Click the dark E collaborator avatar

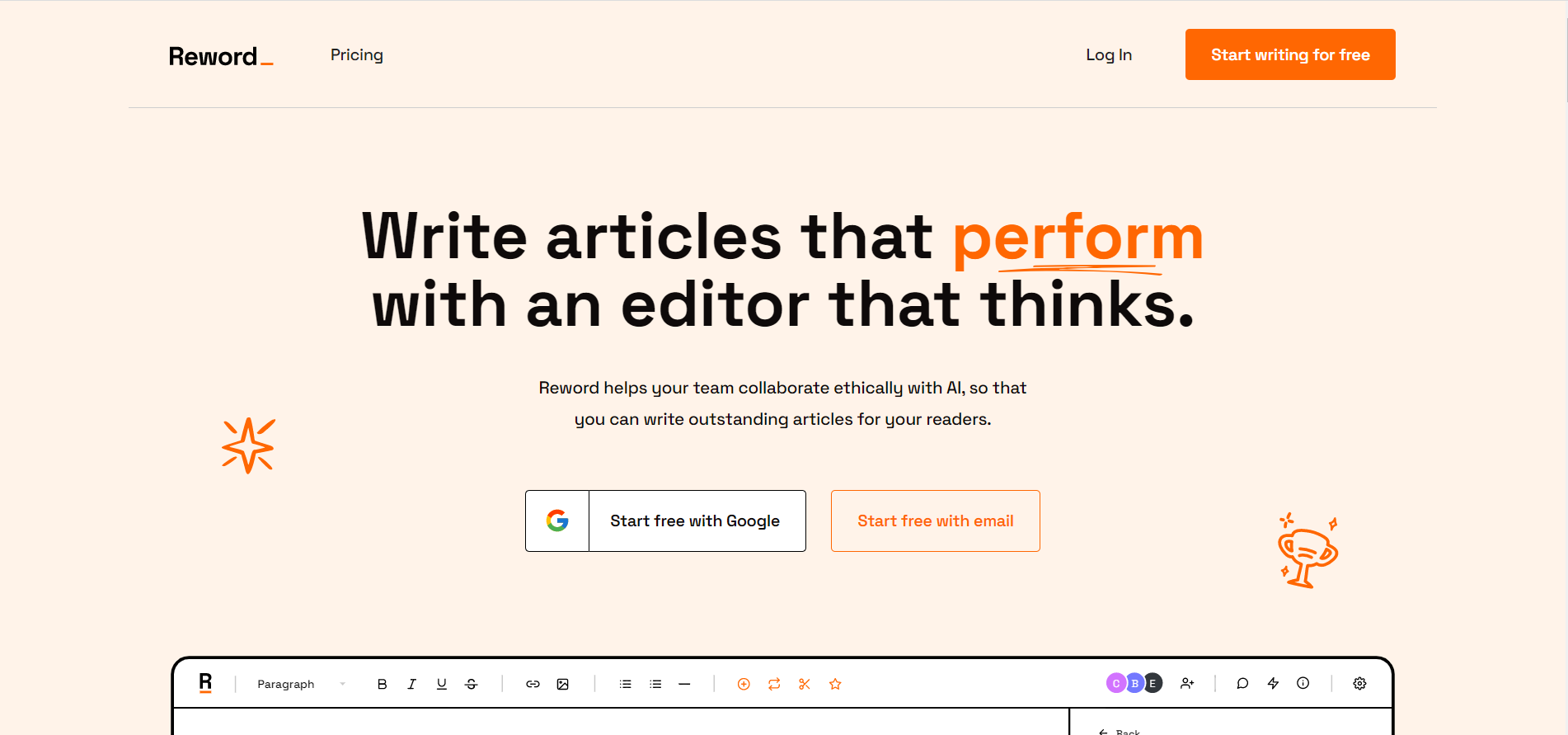point(1153,683)
